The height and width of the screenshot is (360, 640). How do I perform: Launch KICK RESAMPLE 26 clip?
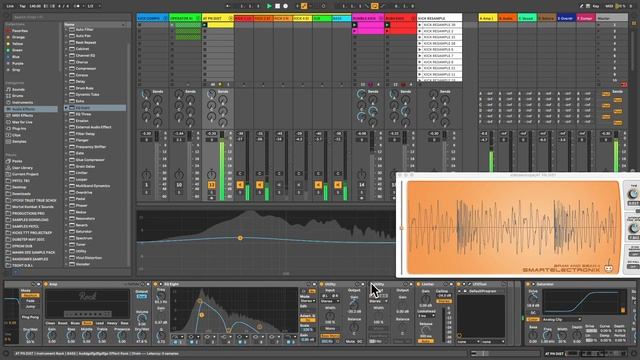420,25
